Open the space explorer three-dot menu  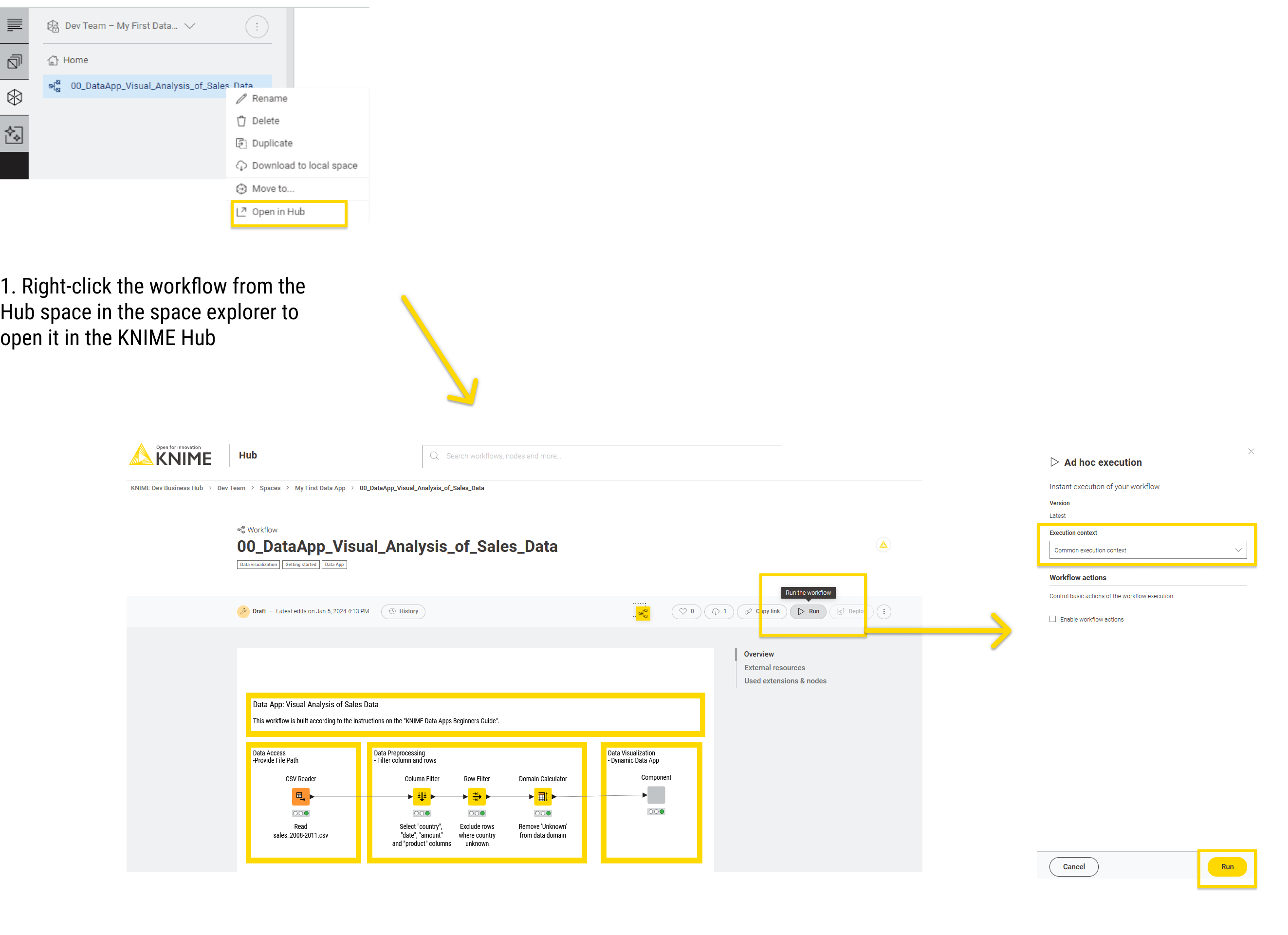pyautogui.click(x=257, y=27)
